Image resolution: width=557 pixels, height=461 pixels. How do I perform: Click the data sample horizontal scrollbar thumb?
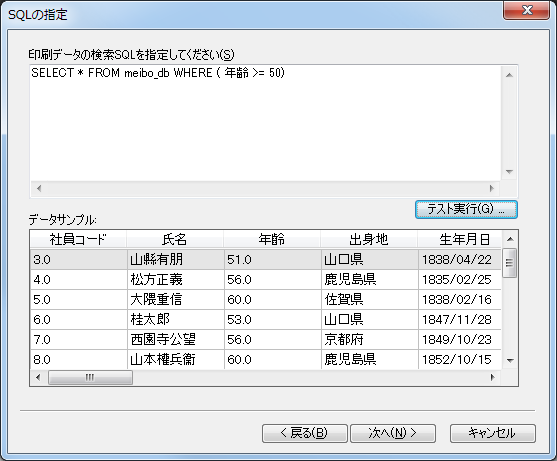90,377
